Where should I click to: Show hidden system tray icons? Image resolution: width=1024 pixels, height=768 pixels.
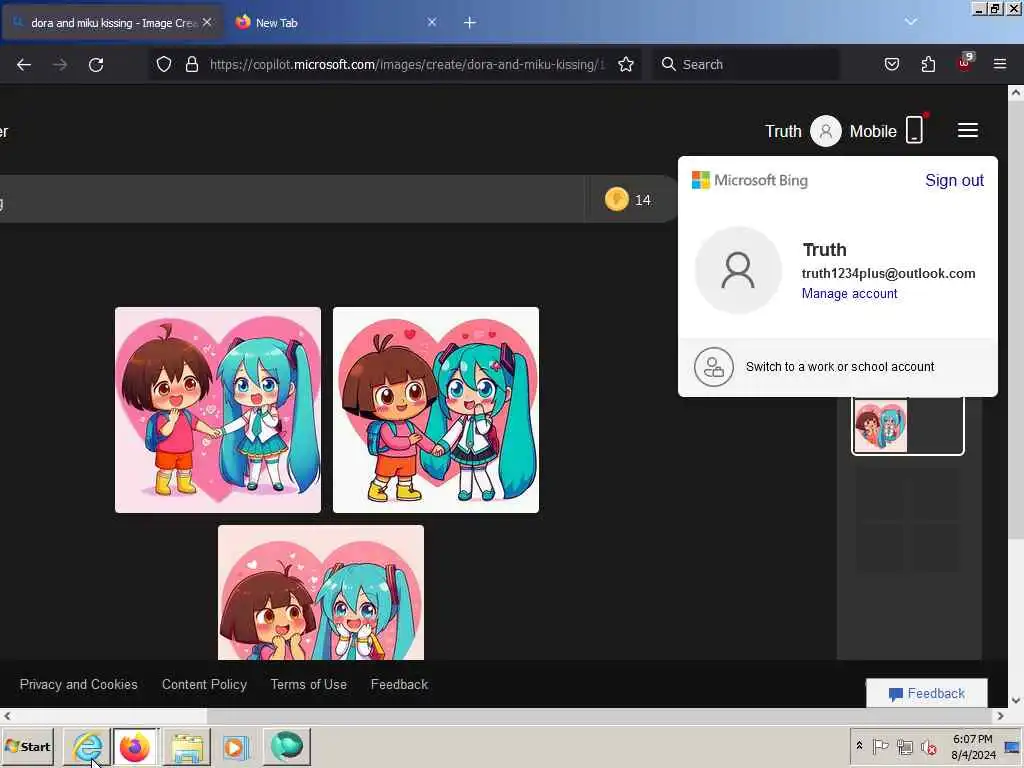859,746
